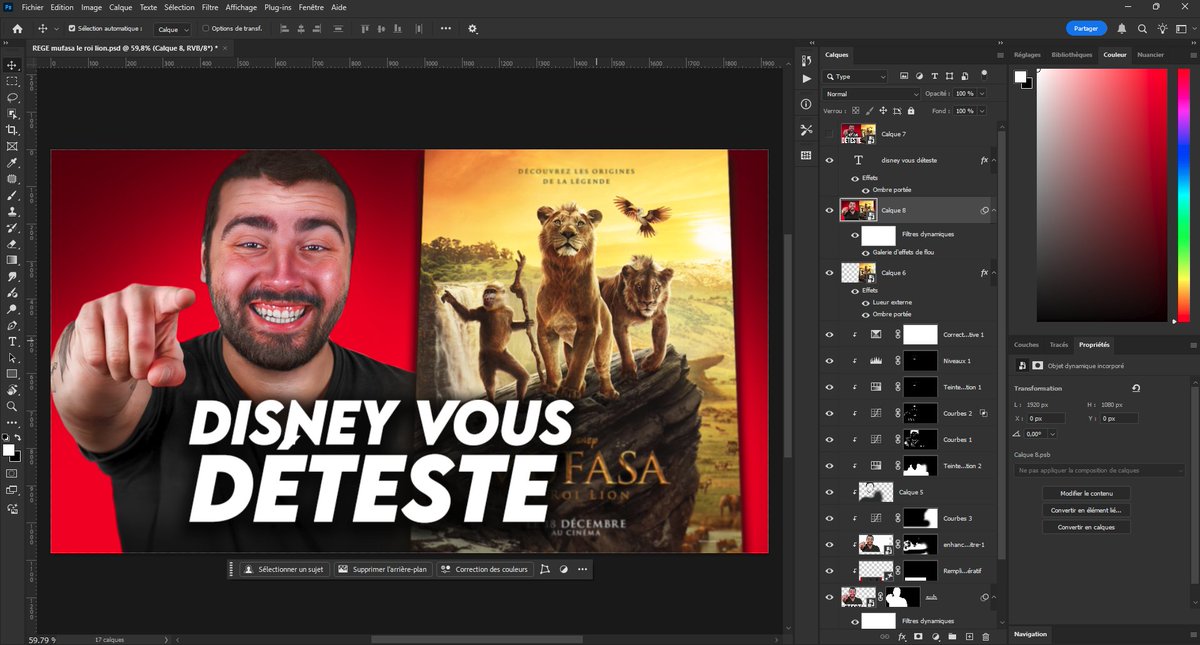Open the notifications bell icon
Image resolution: width=1200 pixels, height=645 pixels.
tap(1122, 29)
